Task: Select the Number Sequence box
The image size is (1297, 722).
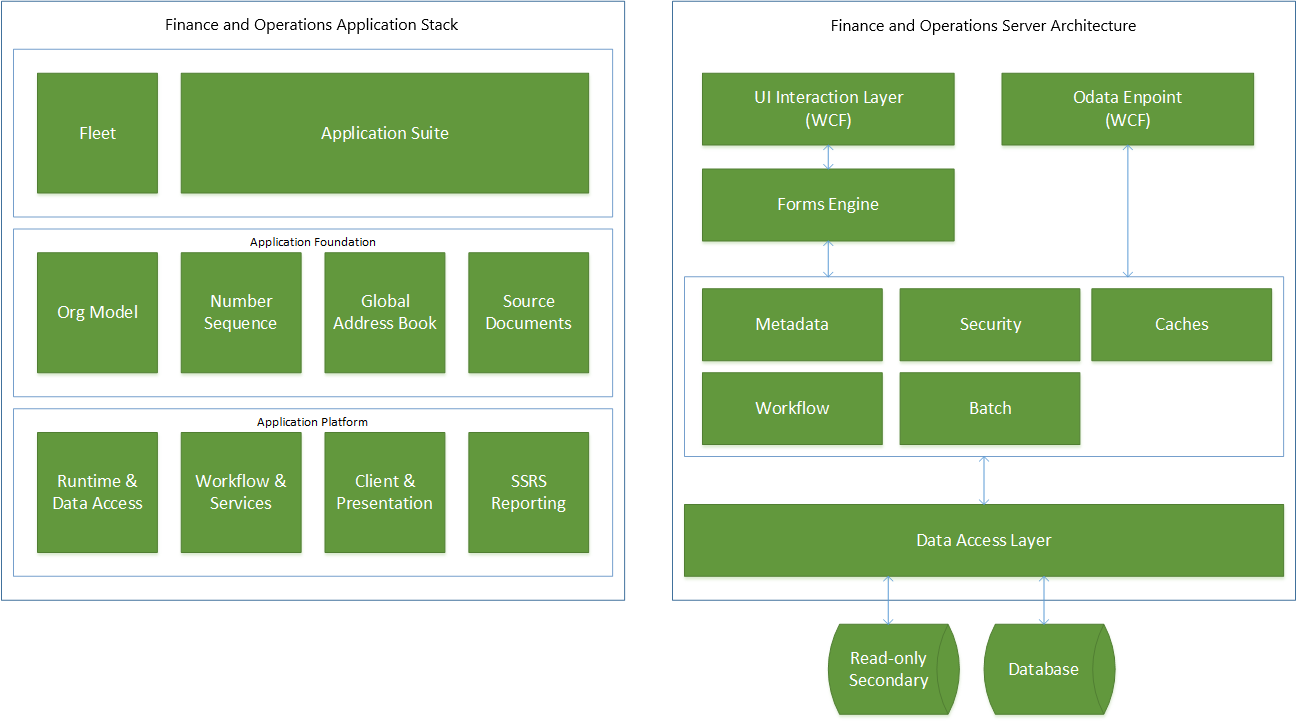Action: (x=241, y=312)
